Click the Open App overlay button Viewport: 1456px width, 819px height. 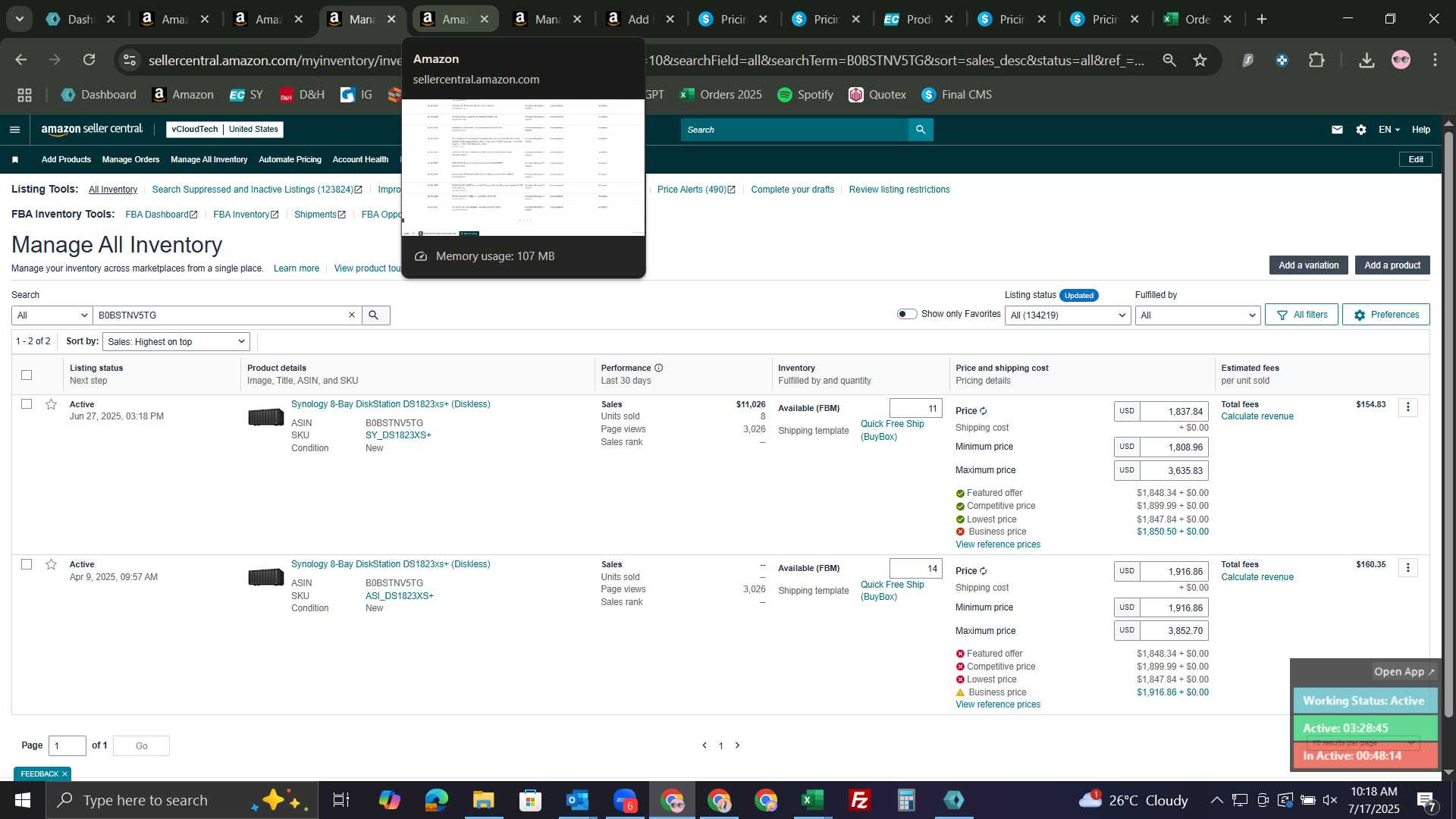pyautogui.click(x=1404, y=672)
